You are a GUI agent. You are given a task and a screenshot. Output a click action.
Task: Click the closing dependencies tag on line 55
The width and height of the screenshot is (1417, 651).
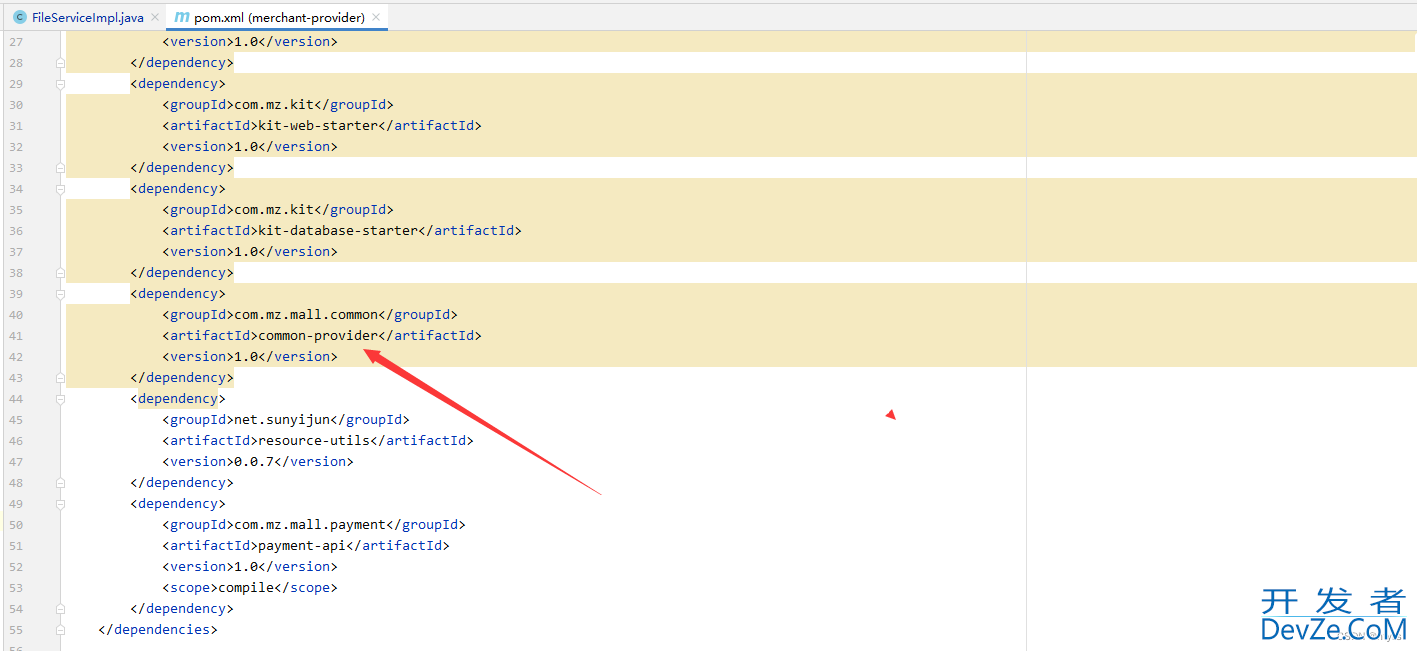pos(158,630)
